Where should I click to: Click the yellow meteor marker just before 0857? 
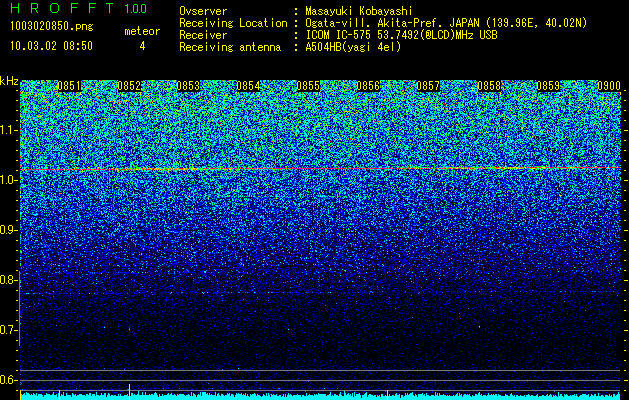(387, 394)
